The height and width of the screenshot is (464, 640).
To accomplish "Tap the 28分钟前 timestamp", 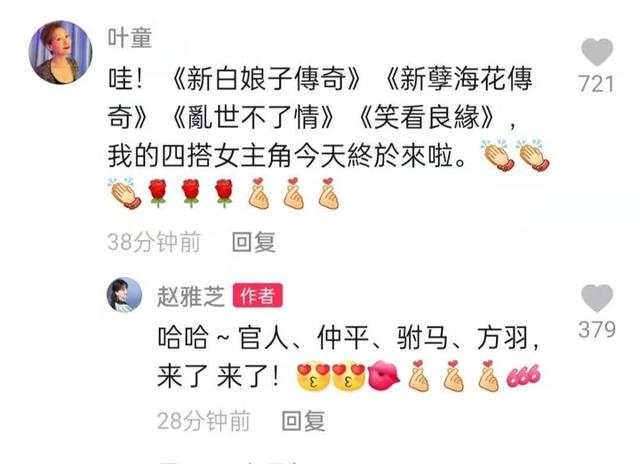I will click(x=204, y=421).
